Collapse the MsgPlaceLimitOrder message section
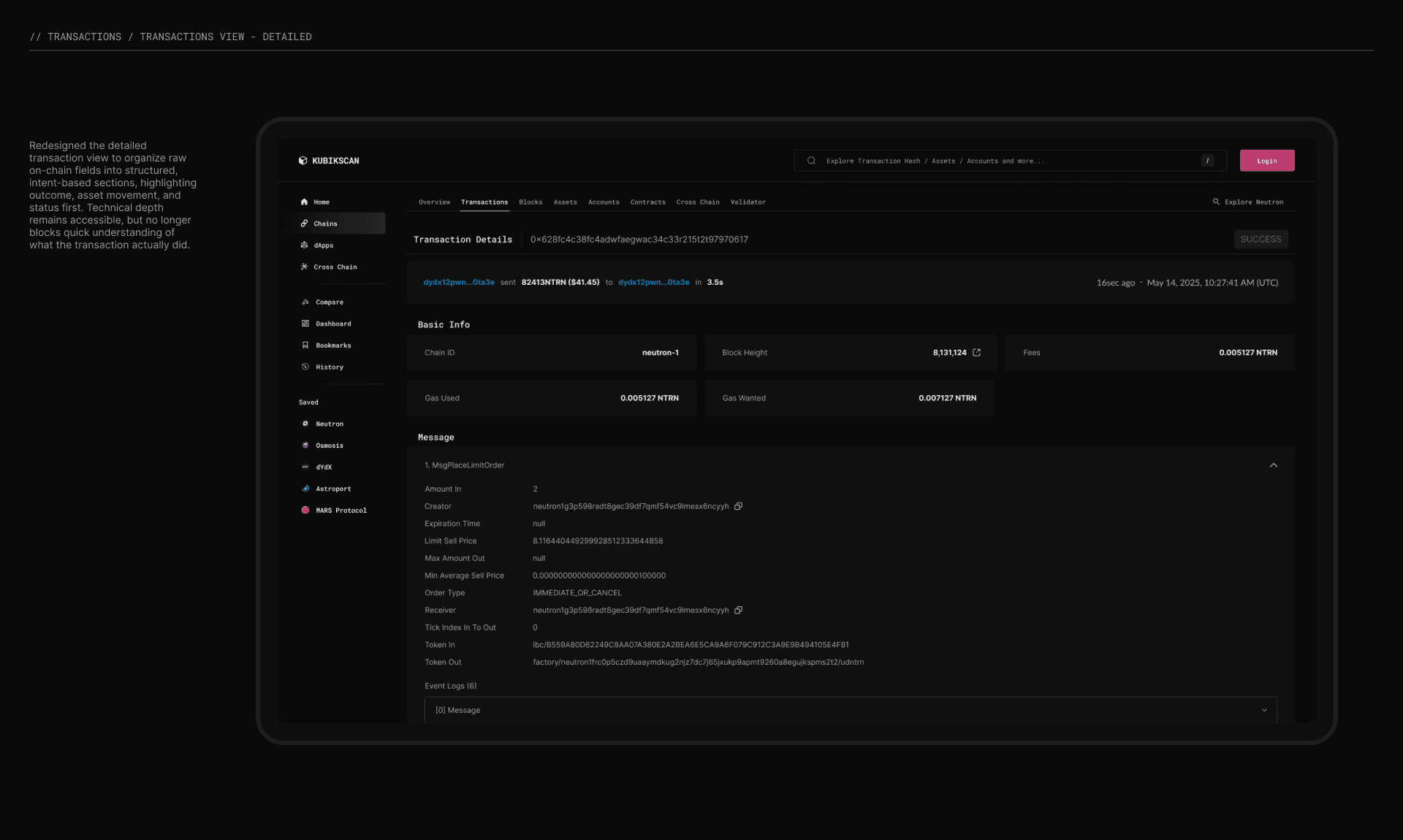1403x840 pixels. [1273, 465]
